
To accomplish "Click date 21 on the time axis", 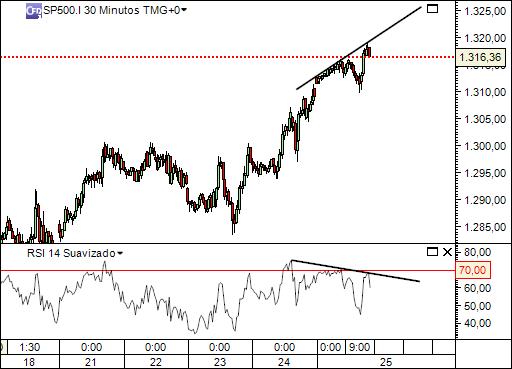I will tap(91, 362).
